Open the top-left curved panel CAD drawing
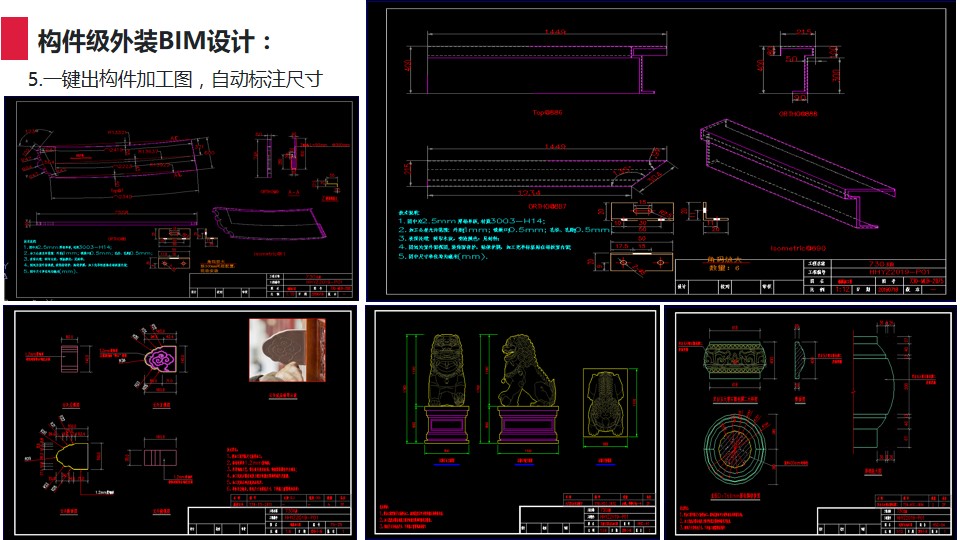The height and width of the screenshot is (540, 960). coord(181,198)
